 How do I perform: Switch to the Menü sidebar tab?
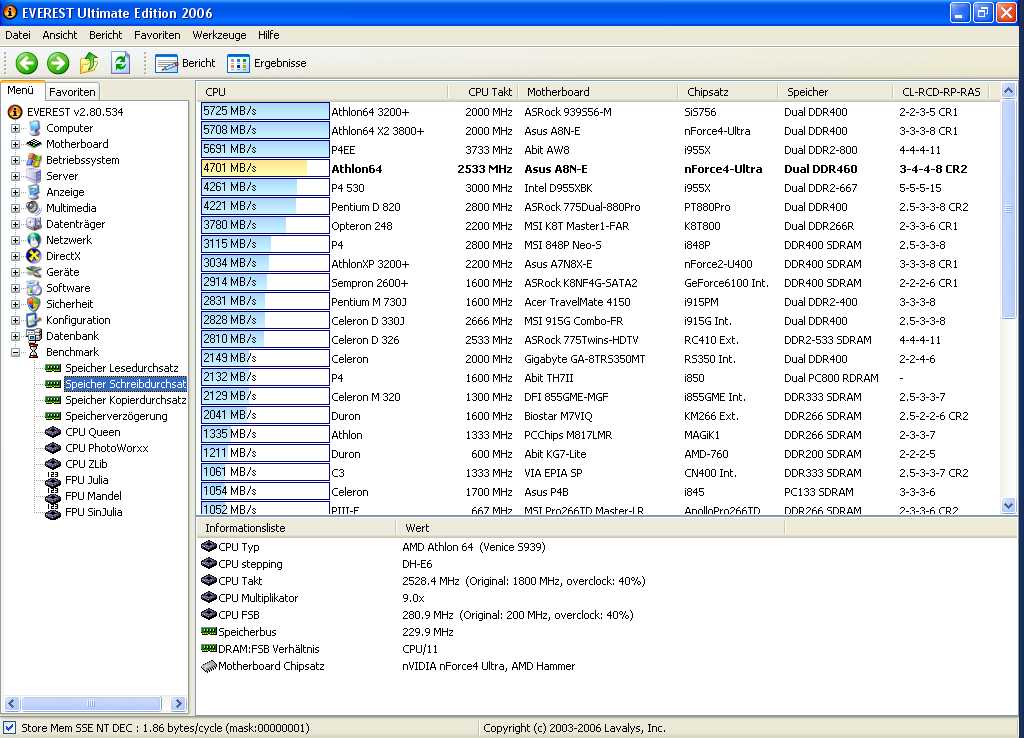tap(20, 90)
